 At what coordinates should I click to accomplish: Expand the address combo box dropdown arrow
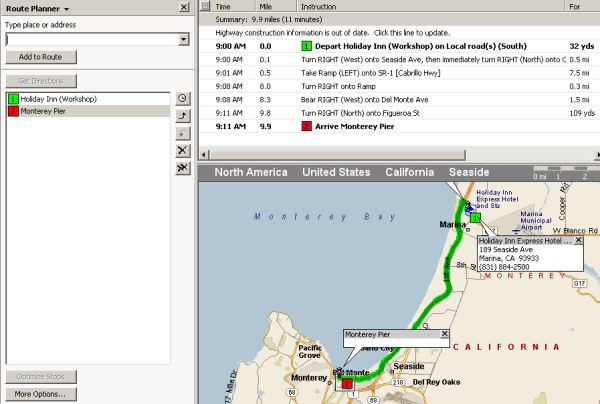184,39
